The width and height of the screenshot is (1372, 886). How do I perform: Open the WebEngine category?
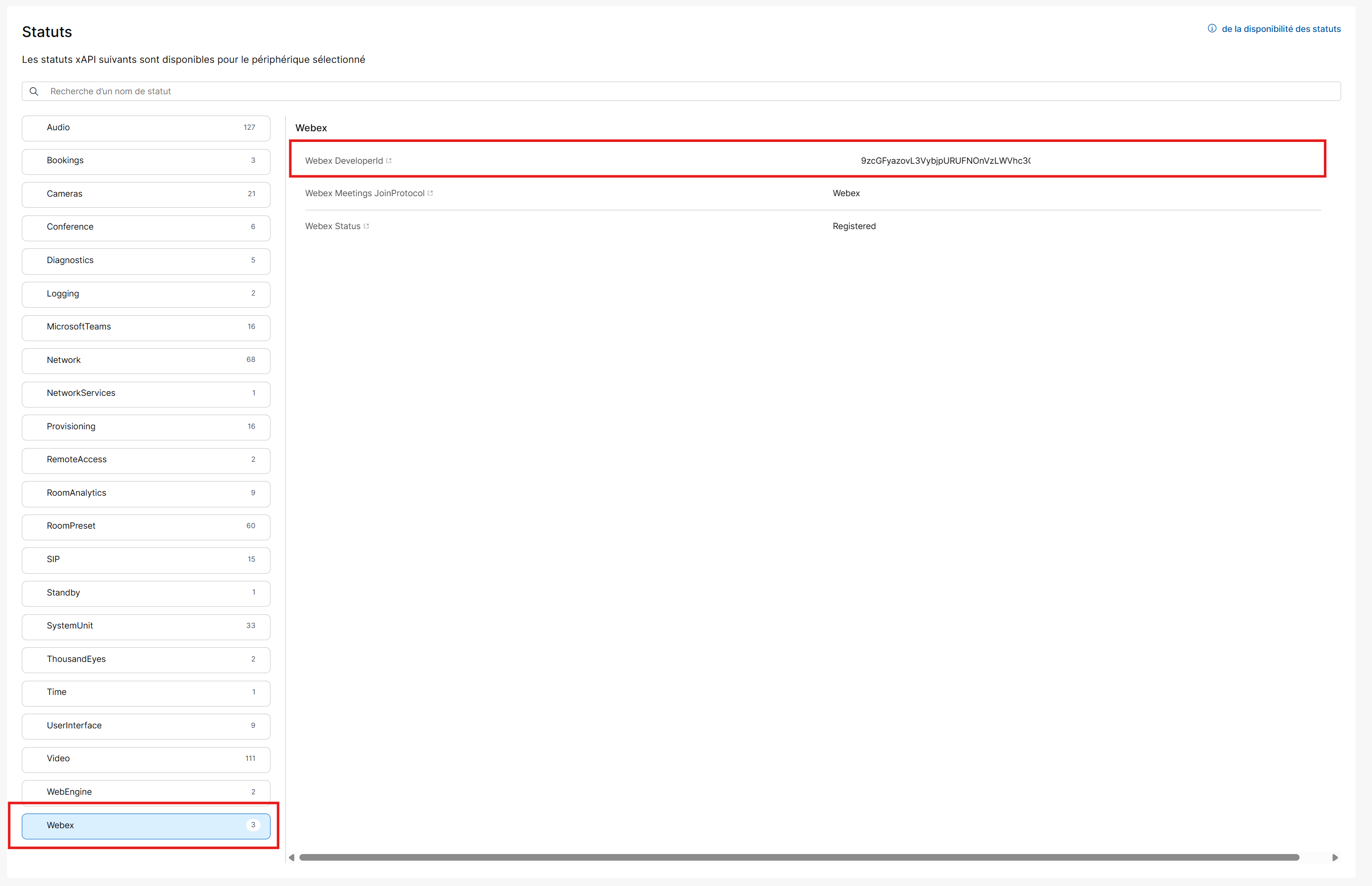(x=146, y=792)
